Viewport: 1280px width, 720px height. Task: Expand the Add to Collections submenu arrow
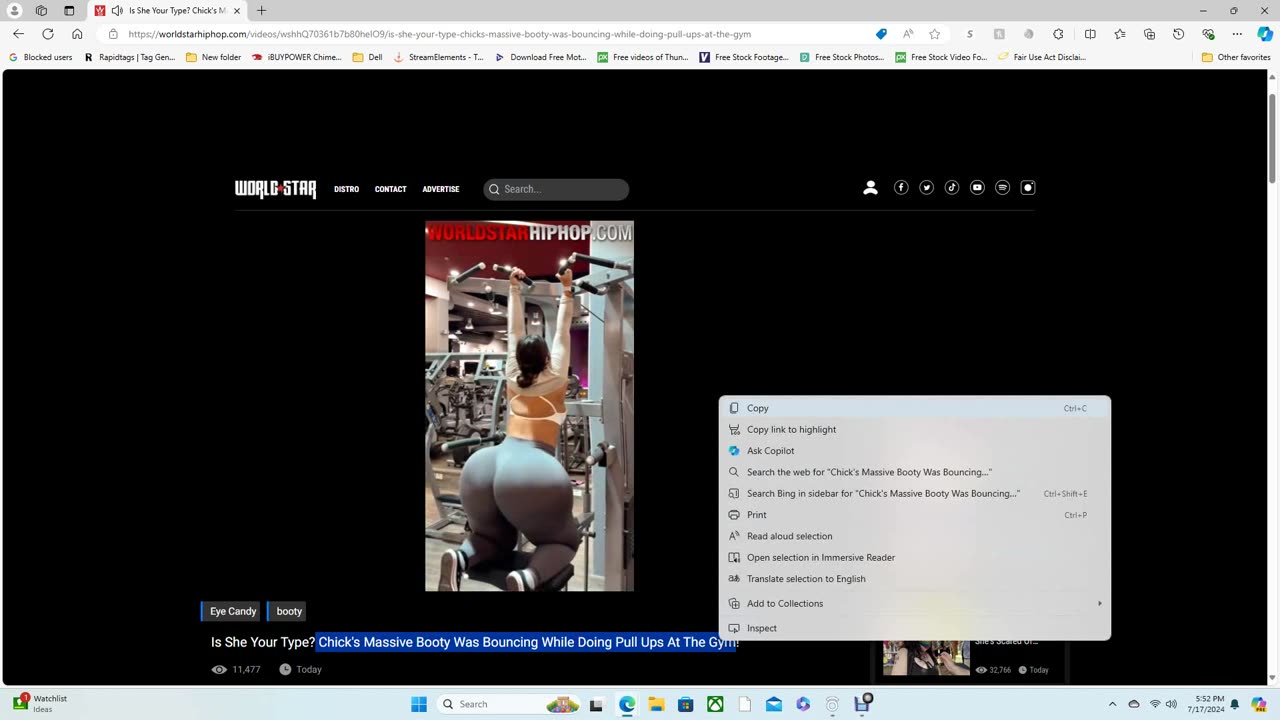(x=1099, y=603)
